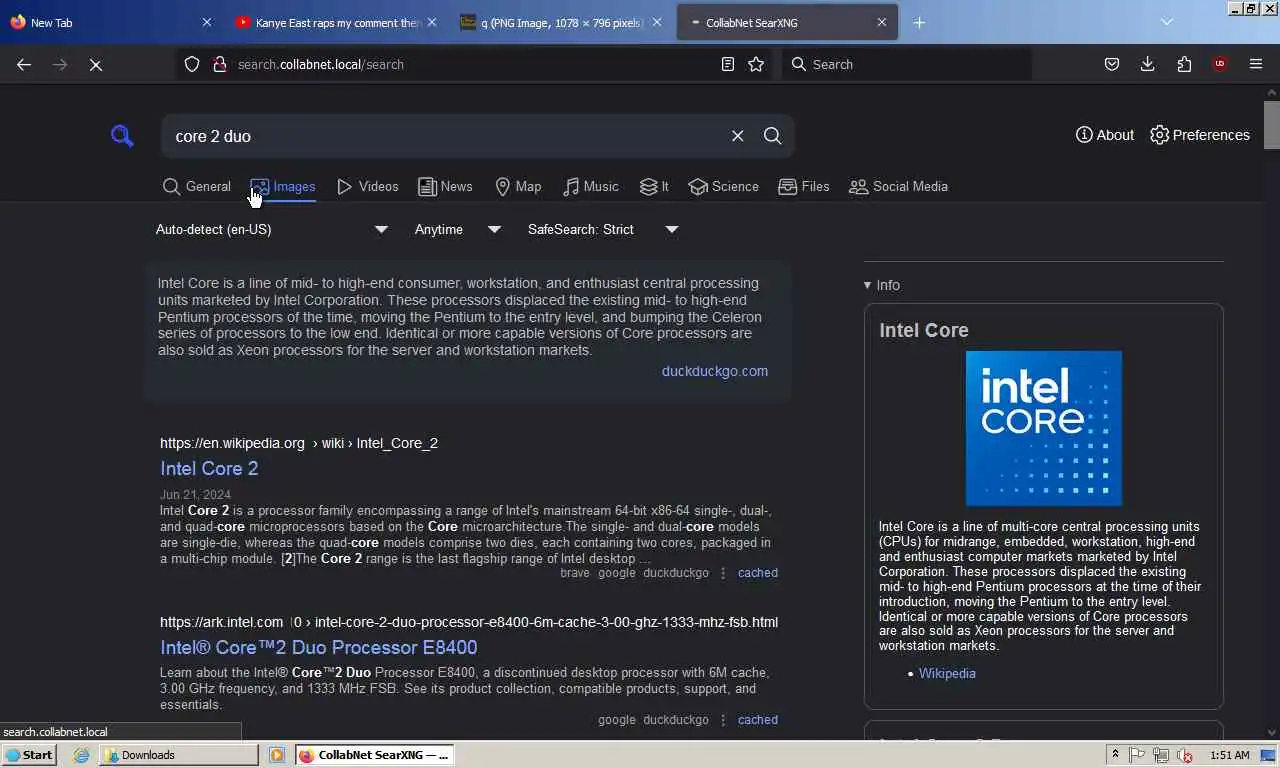Open the Anytime time range dropdown
Image resolution: width=1280 pixels, height=768 pixels.
(457, 229)
